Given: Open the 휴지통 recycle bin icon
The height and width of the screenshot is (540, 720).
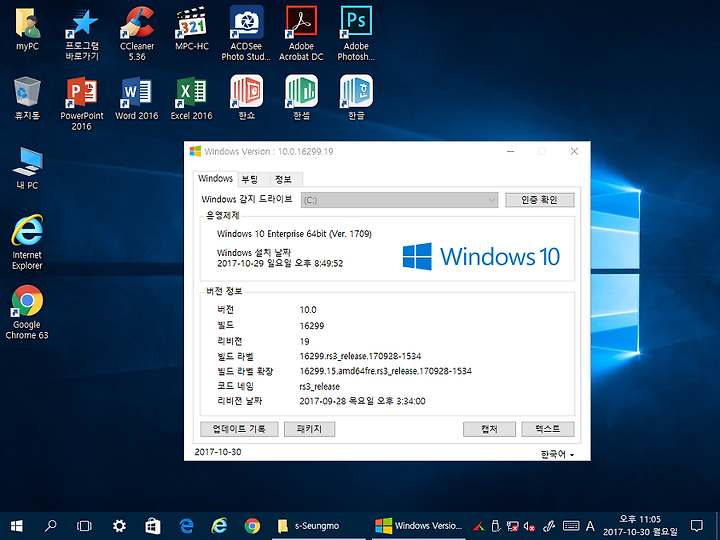Looking at the screenshot, I should pyautogui.click(x=28, y=98).
